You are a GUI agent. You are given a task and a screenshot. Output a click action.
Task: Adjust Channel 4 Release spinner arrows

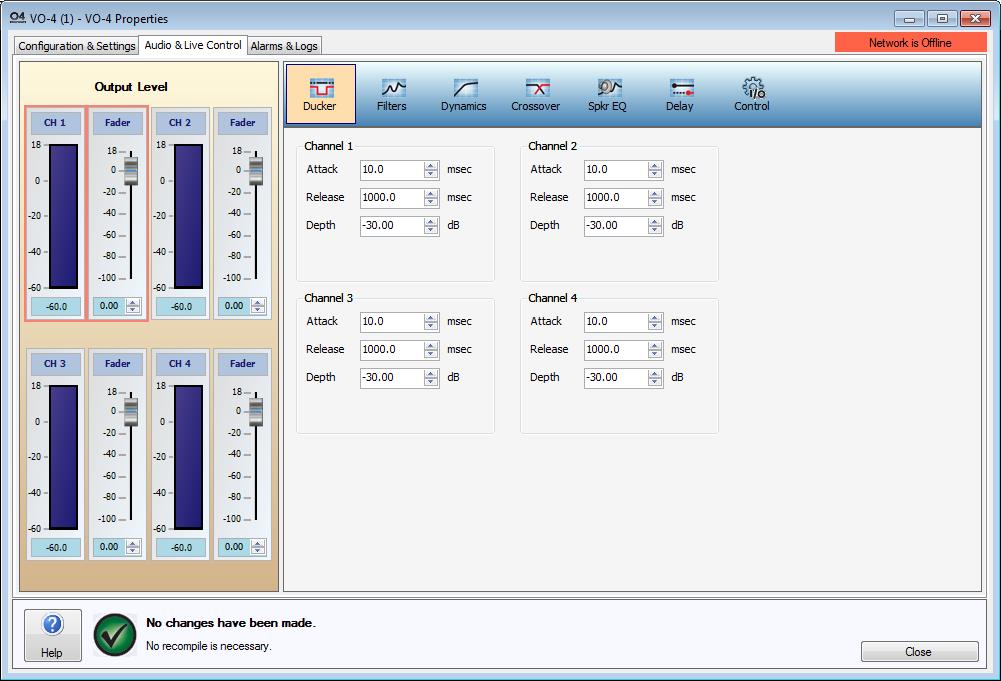[655, 350]
